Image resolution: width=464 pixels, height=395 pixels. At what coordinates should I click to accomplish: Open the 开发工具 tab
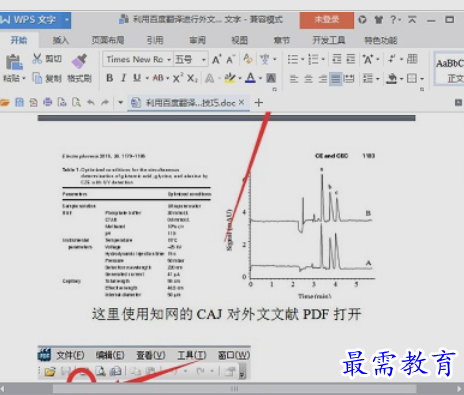click(329, 40)
